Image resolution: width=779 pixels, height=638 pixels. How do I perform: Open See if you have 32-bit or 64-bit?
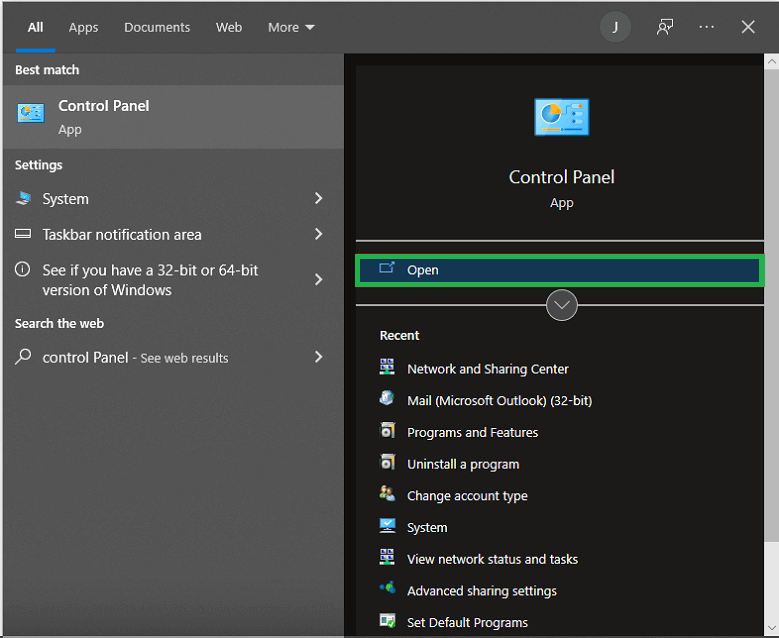pyautogui.click(x=173, y=280)
